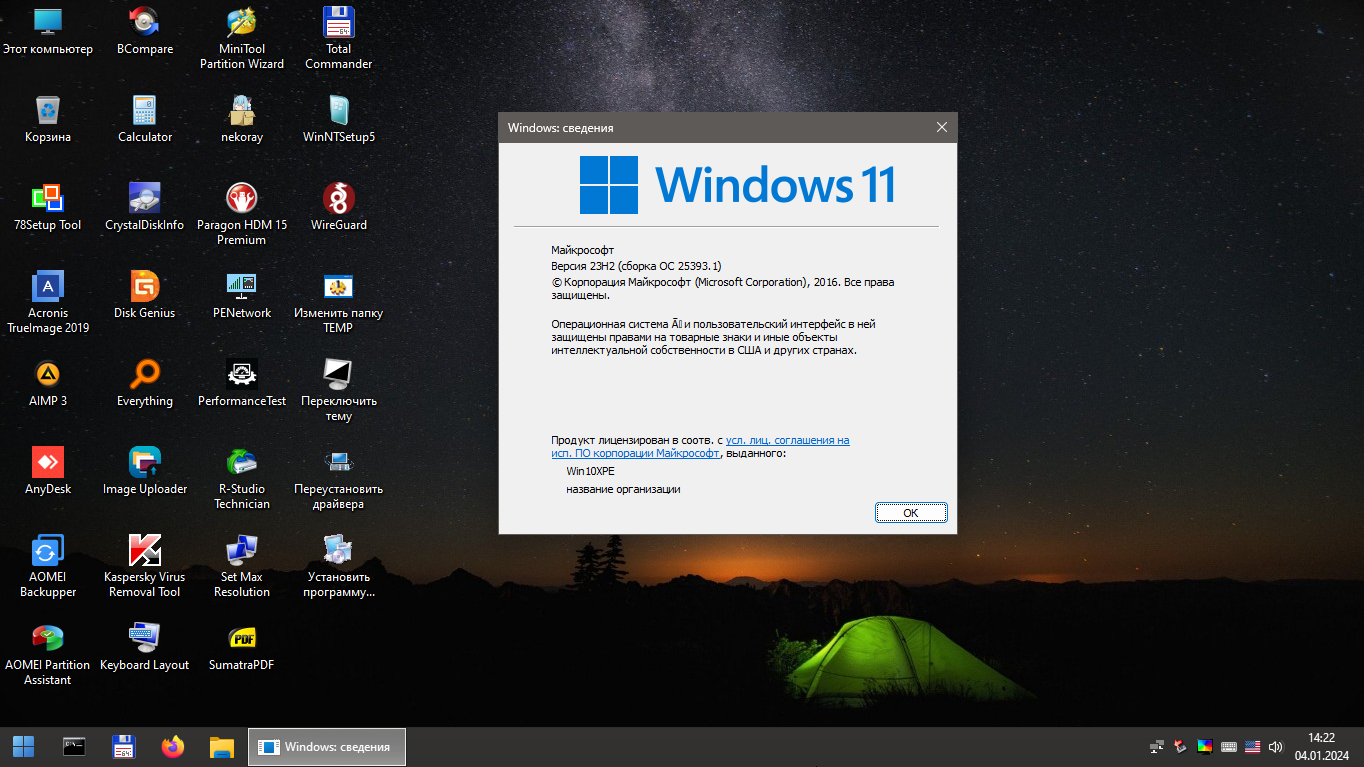The height and width of the screenshot is (767, 1364).
Task: Select the Calculator desktop icon
Action: 144,120
